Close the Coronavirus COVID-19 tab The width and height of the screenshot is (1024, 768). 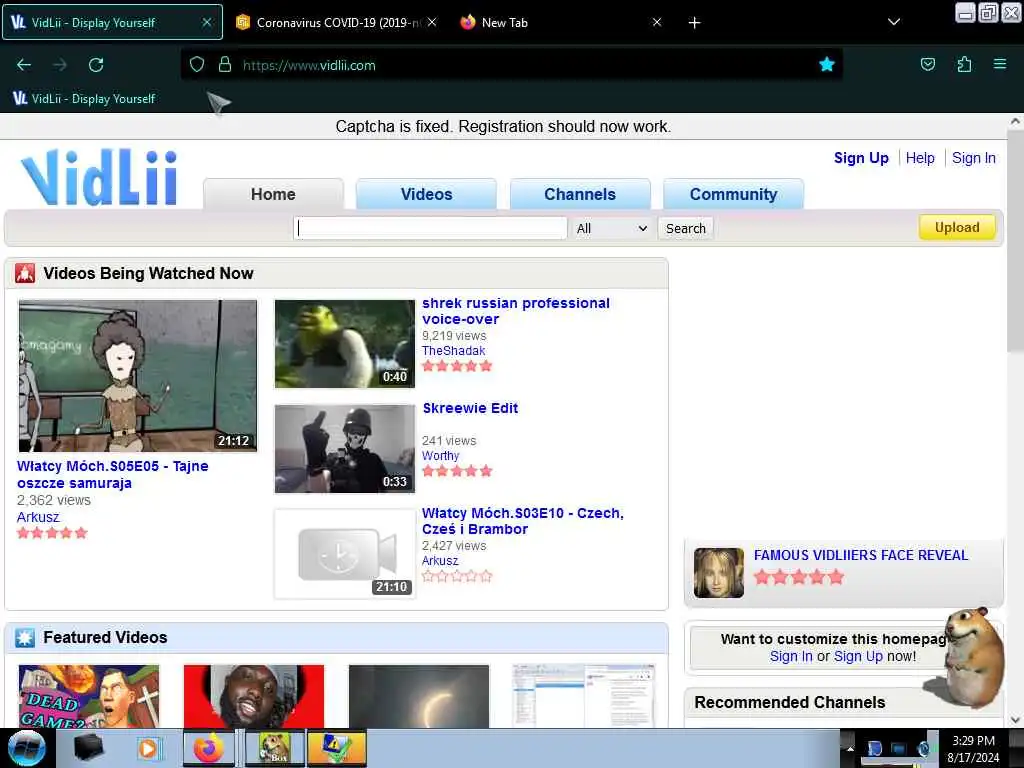click(432, 22)
